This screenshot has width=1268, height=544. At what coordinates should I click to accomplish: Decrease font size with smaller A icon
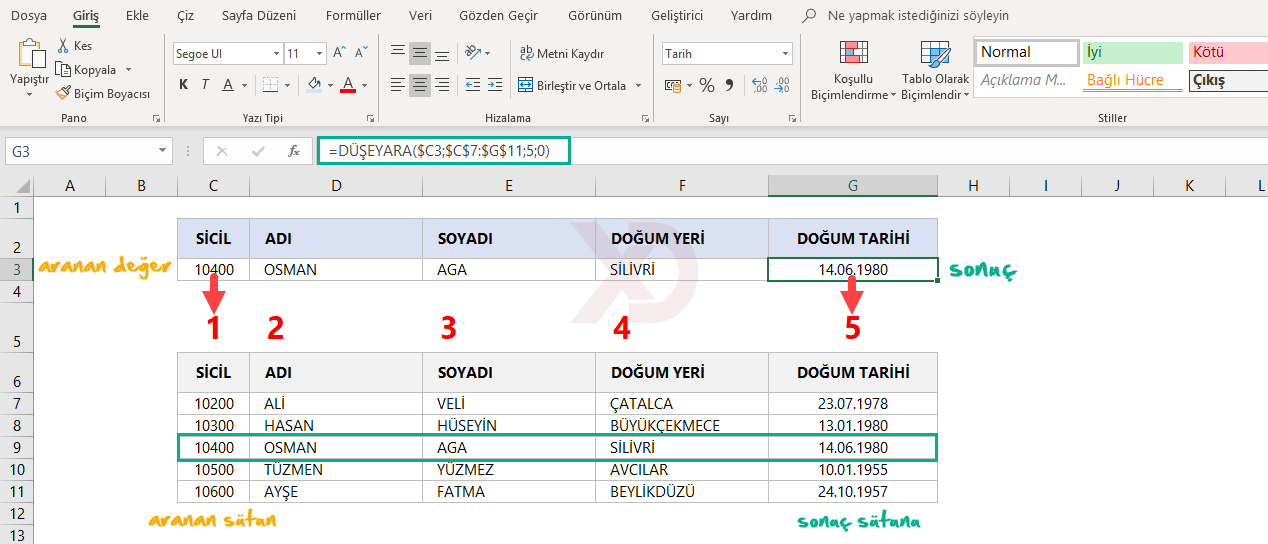tap(360, 54)
